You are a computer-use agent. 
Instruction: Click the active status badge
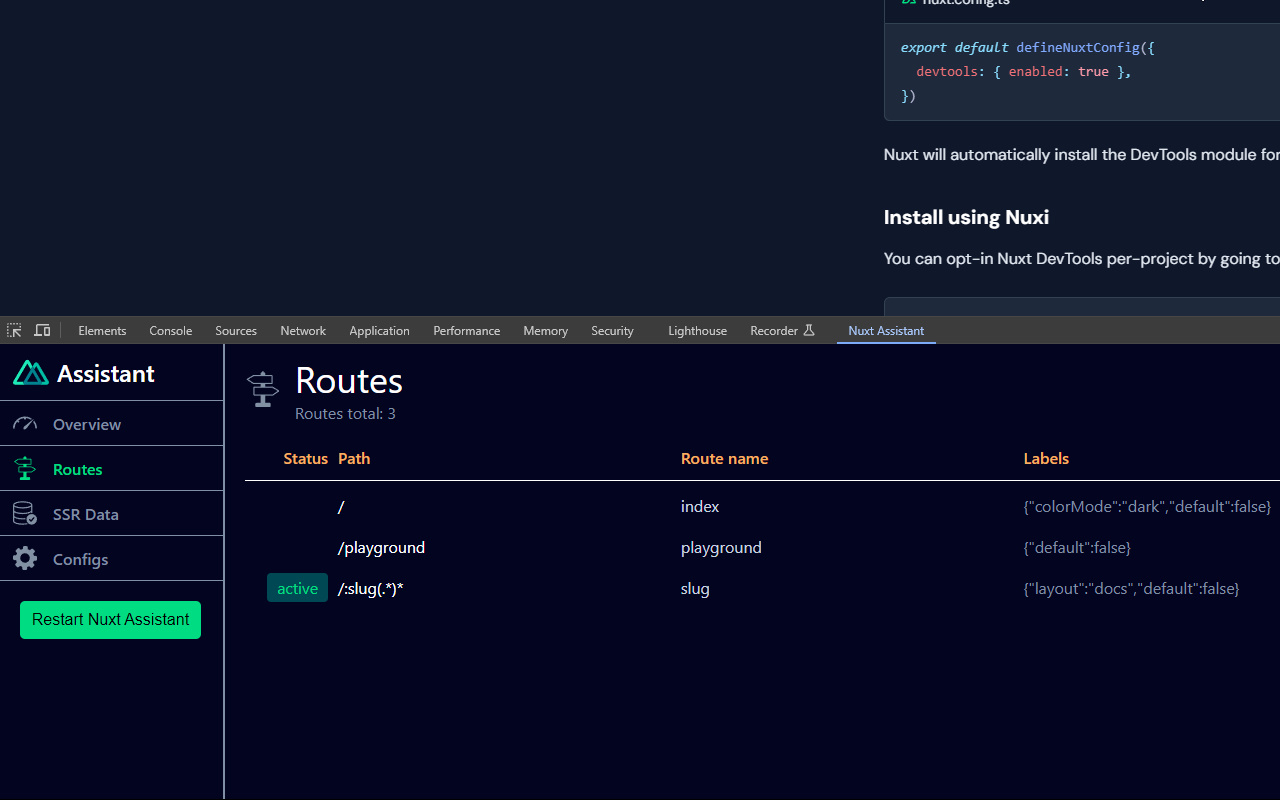(297, 589)
